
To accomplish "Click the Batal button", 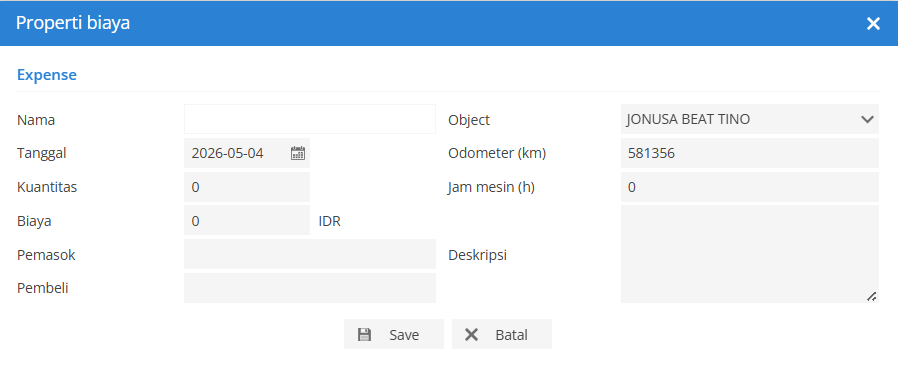I will click(502, 334).
